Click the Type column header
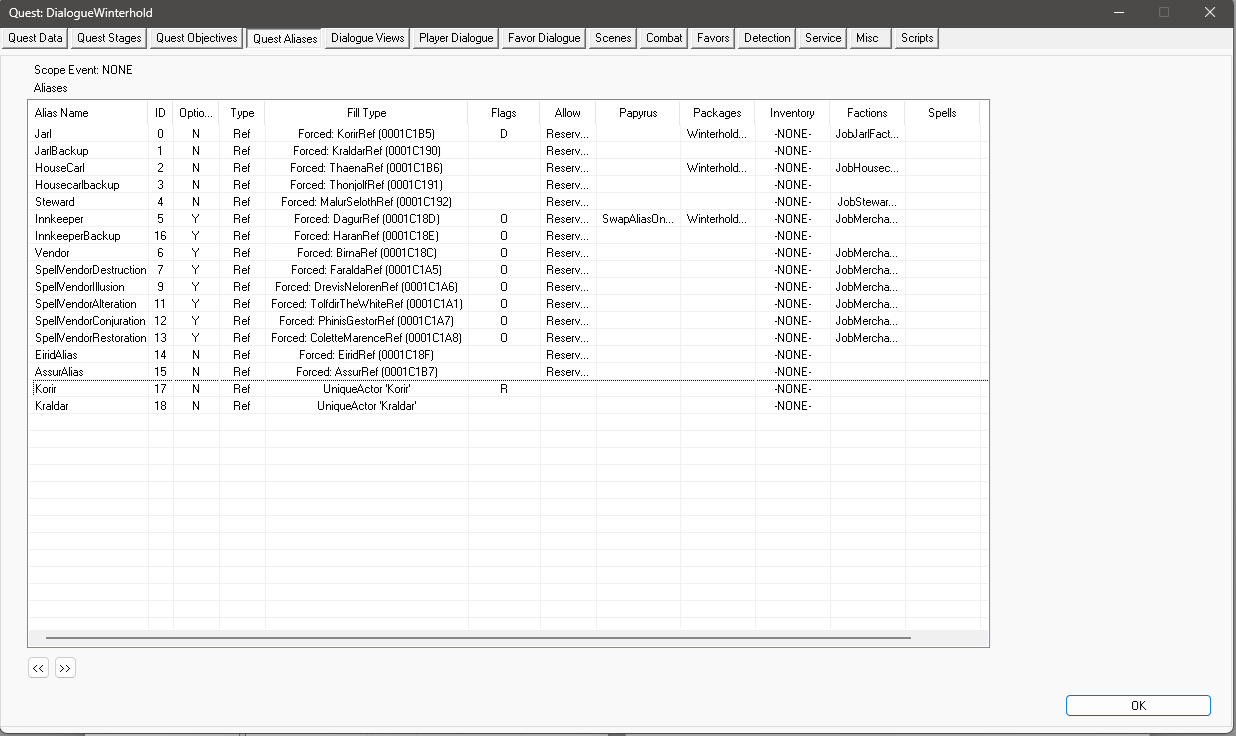The width and height of the screenshot is (1236, 736). pyautogui.click(x=243, y=113)
